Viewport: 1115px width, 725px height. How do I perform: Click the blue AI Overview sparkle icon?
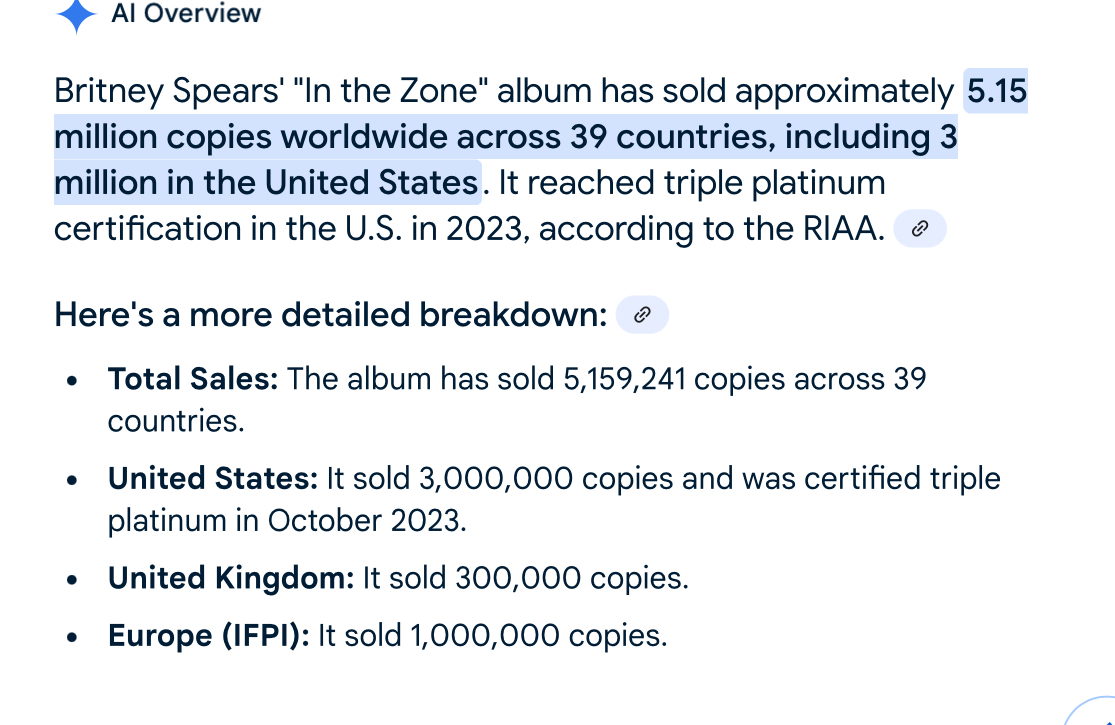point(76,15)
